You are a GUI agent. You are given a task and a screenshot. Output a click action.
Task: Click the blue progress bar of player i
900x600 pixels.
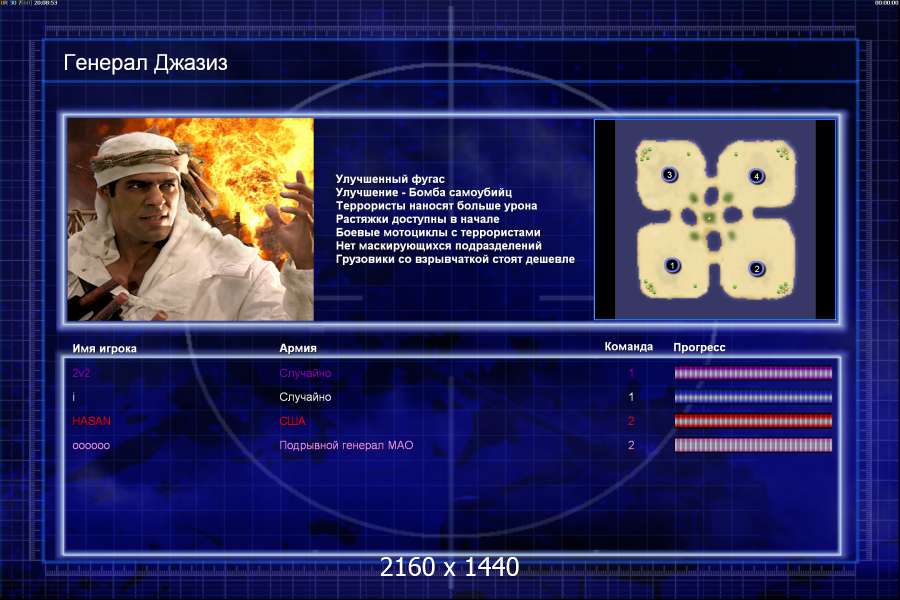tap(753, 397)
